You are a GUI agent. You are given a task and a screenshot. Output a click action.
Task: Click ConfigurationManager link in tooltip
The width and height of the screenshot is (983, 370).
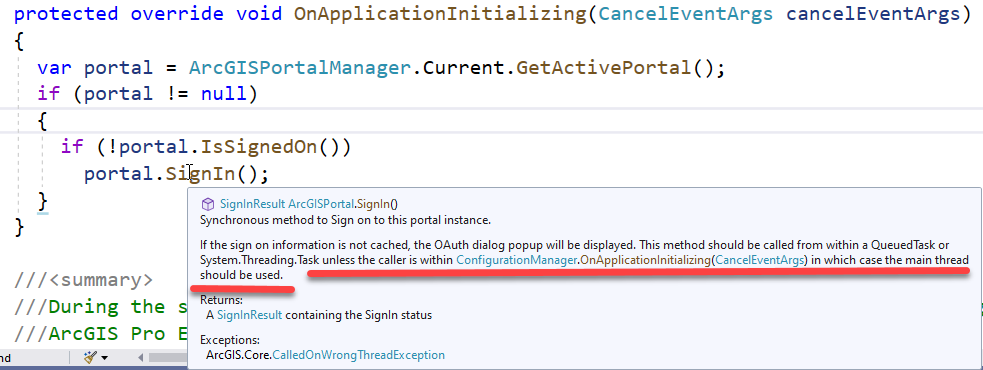click(x=517, y=260)
